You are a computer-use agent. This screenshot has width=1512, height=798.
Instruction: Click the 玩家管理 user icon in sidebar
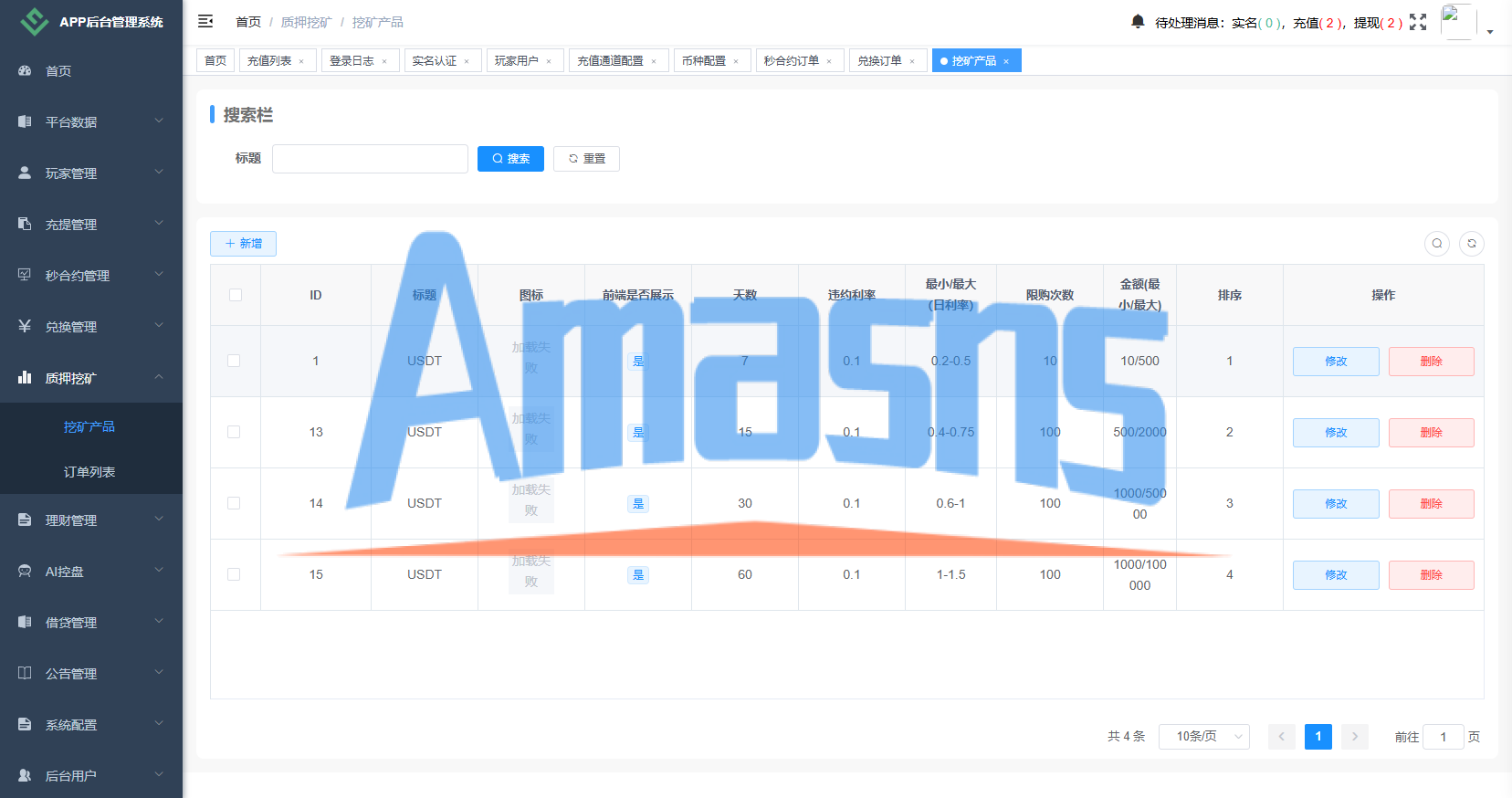[x=25, y=173]
